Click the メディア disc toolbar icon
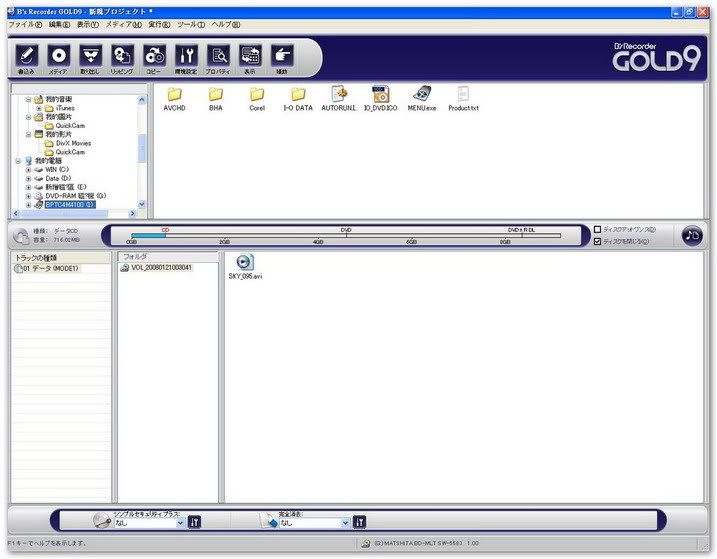This screenshot has width=717, height=559. pos(59,56)
